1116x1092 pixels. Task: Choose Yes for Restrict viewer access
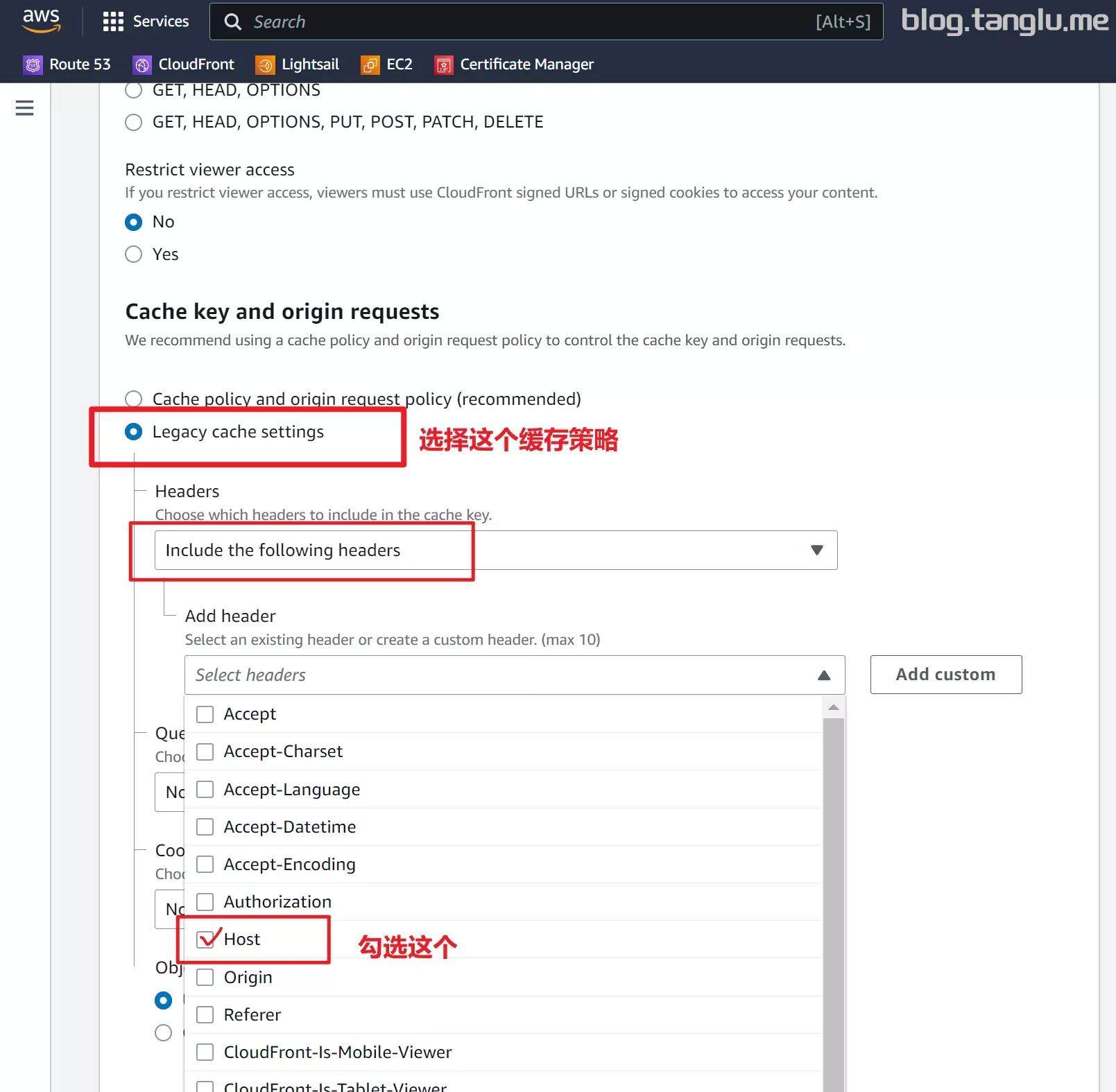click(133, 254)
